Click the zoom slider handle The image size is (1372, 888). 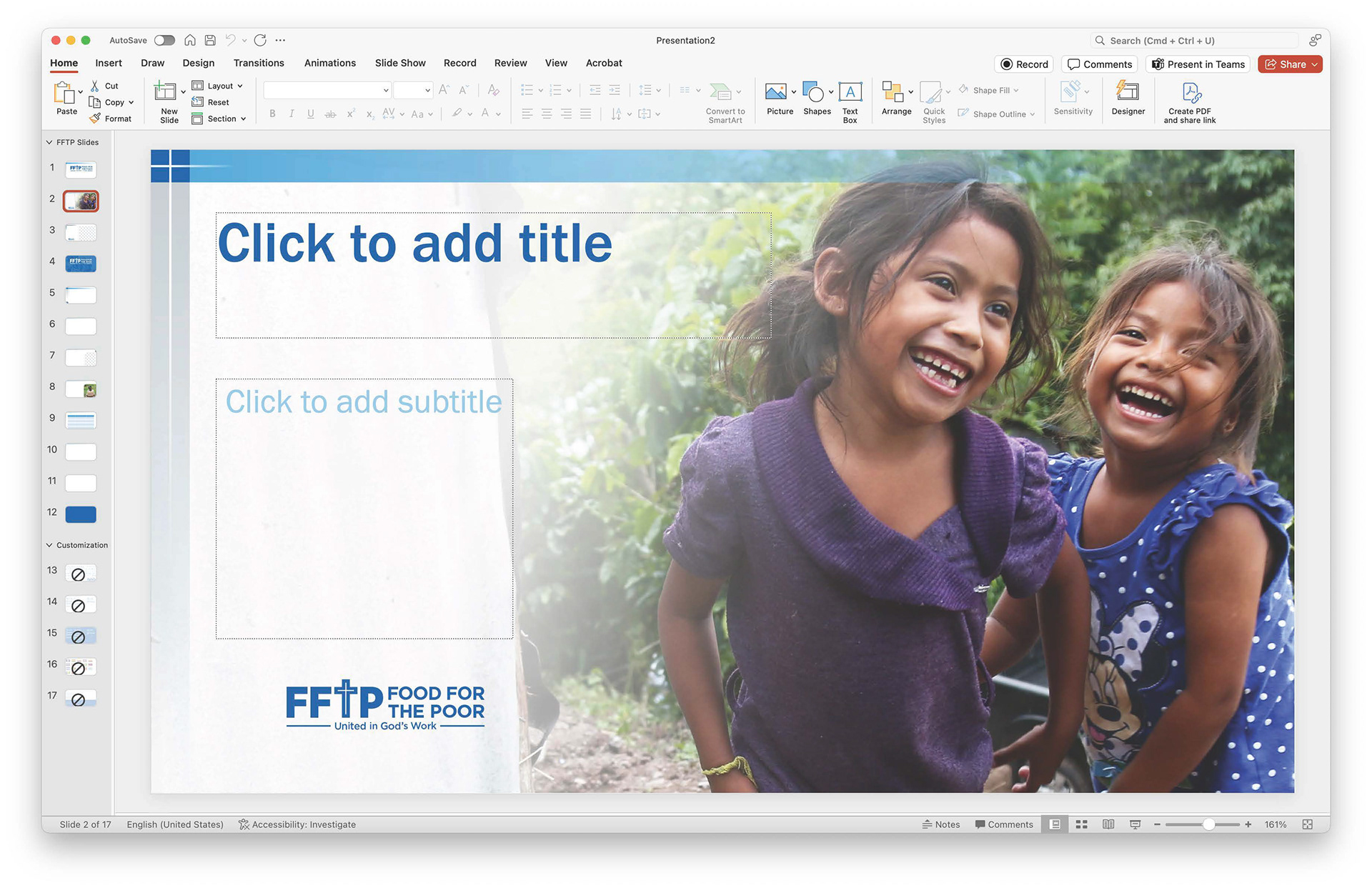[x=1208, y=824]
